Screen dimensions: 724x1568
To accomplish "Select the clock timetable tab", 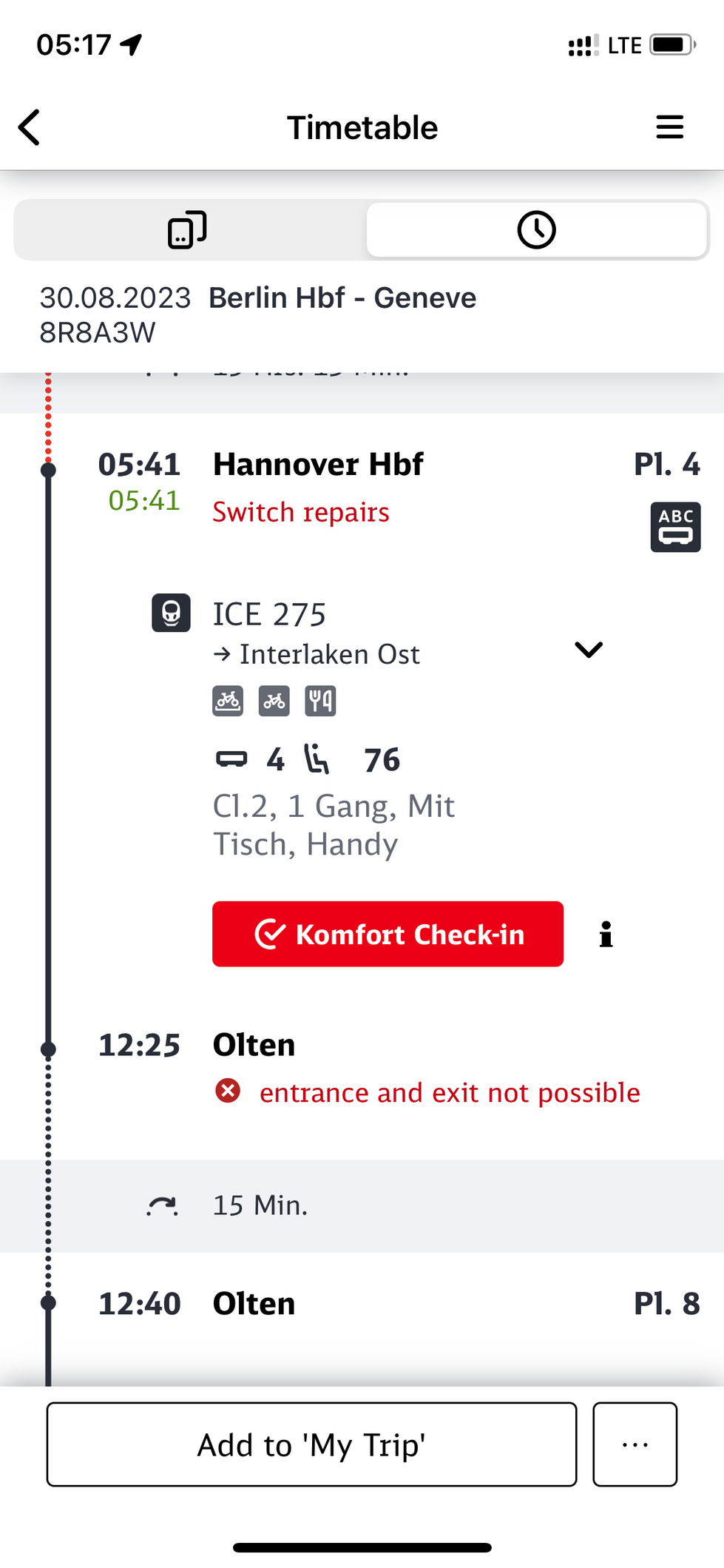I will (536, 229).
